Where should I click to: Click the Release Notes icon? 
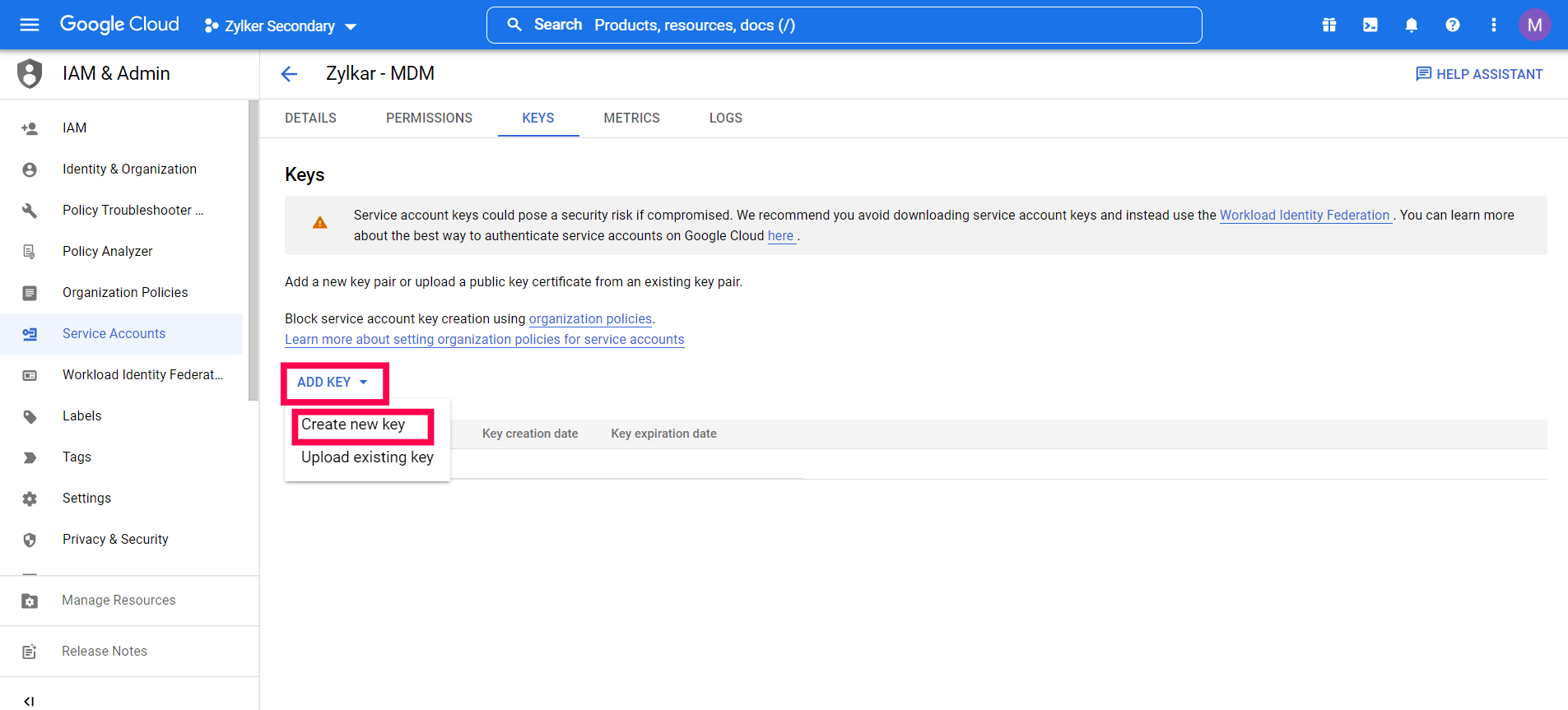click(x=30, y=652)
